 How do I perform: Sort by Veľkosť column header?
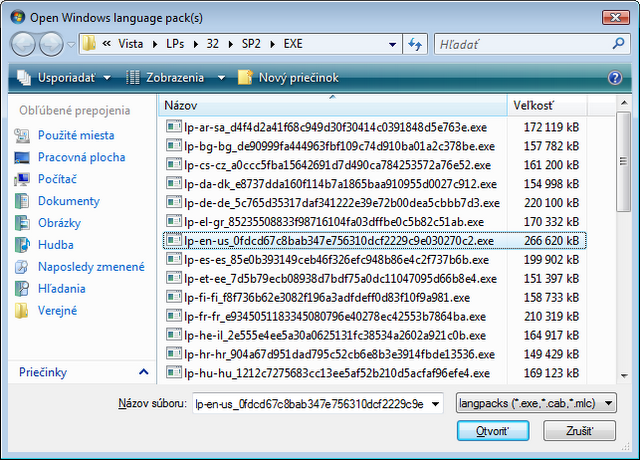tap(547, 105)
